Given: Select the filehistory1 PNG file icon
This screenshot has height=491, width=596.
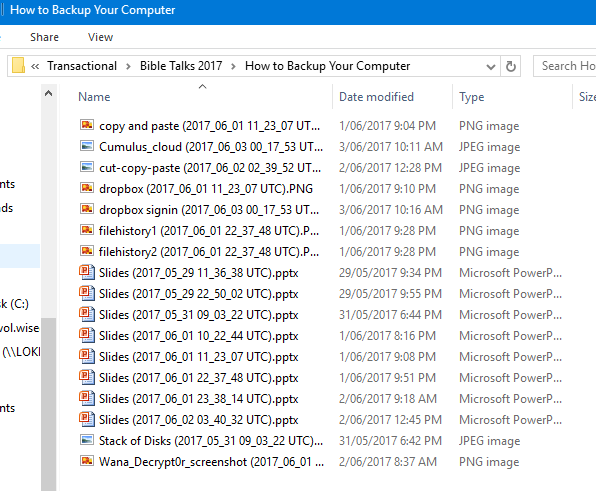Looking at the screenshot, I should point(87,230).
